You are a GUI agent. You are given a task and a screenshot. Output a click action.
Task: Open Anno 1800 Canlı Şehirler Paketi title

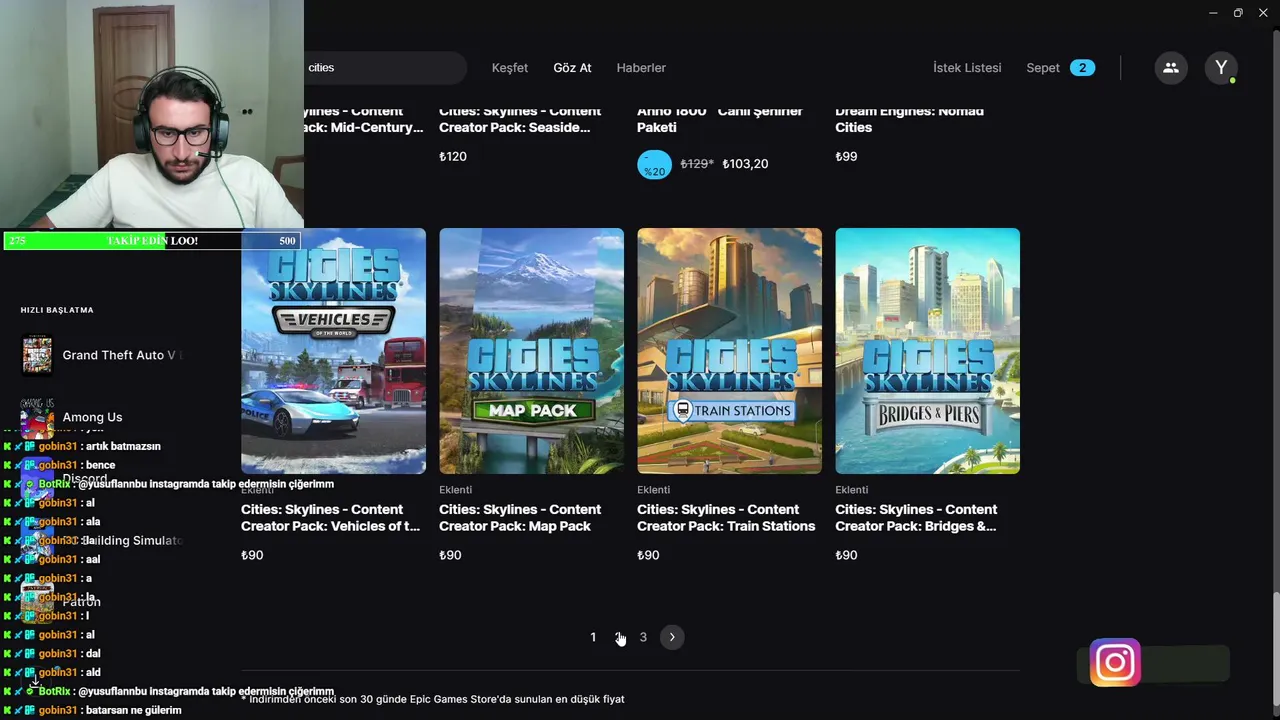(x=720, y=119)
